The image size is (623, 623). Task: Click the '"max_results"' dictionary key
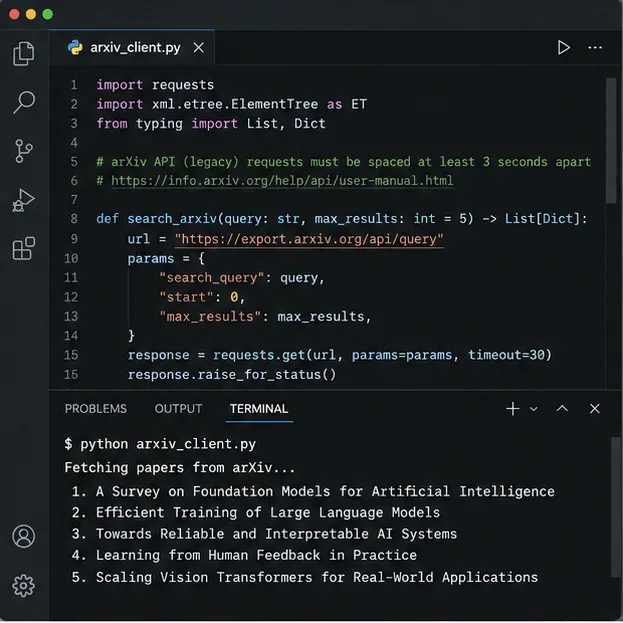(x=210, y=317)
